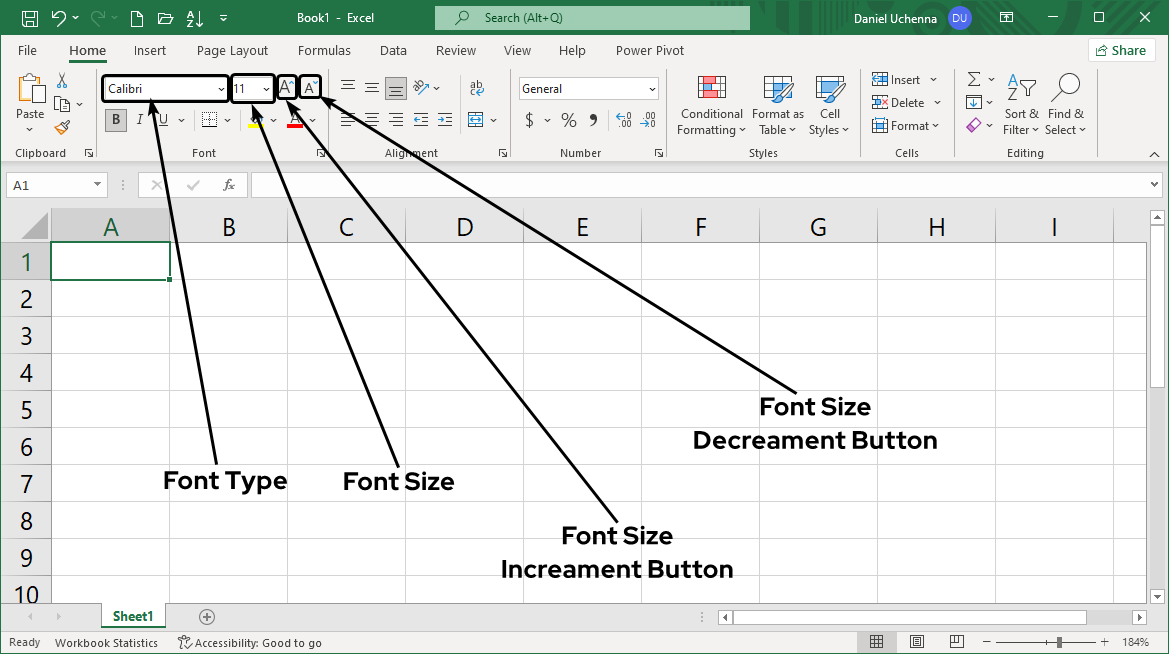The height and width of the screenshot is (654, 1169).
Task: Open the Insert ribbon tab
Action: (150, 50)
